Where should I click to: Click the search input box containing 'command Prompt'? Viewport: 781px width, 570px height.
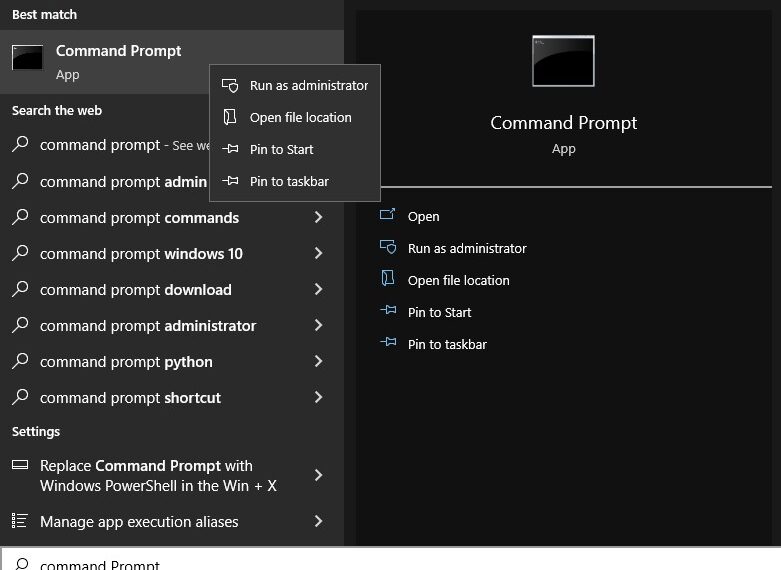click(390, 559)
